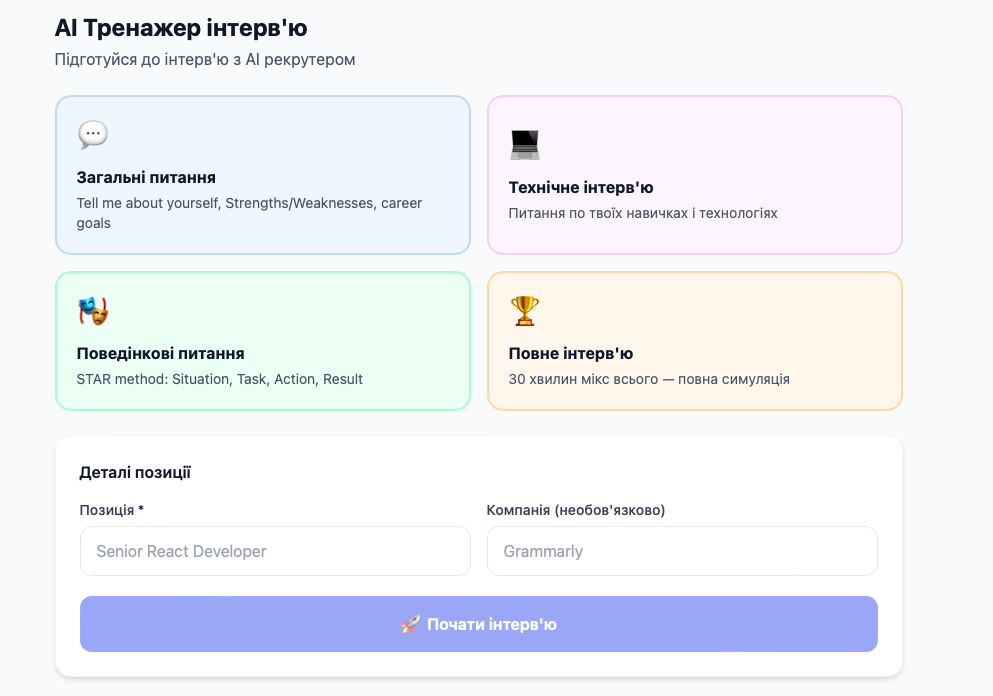
Task: Click the laptop icon on Технічне інтерв'ю
Action: (524, 145)
